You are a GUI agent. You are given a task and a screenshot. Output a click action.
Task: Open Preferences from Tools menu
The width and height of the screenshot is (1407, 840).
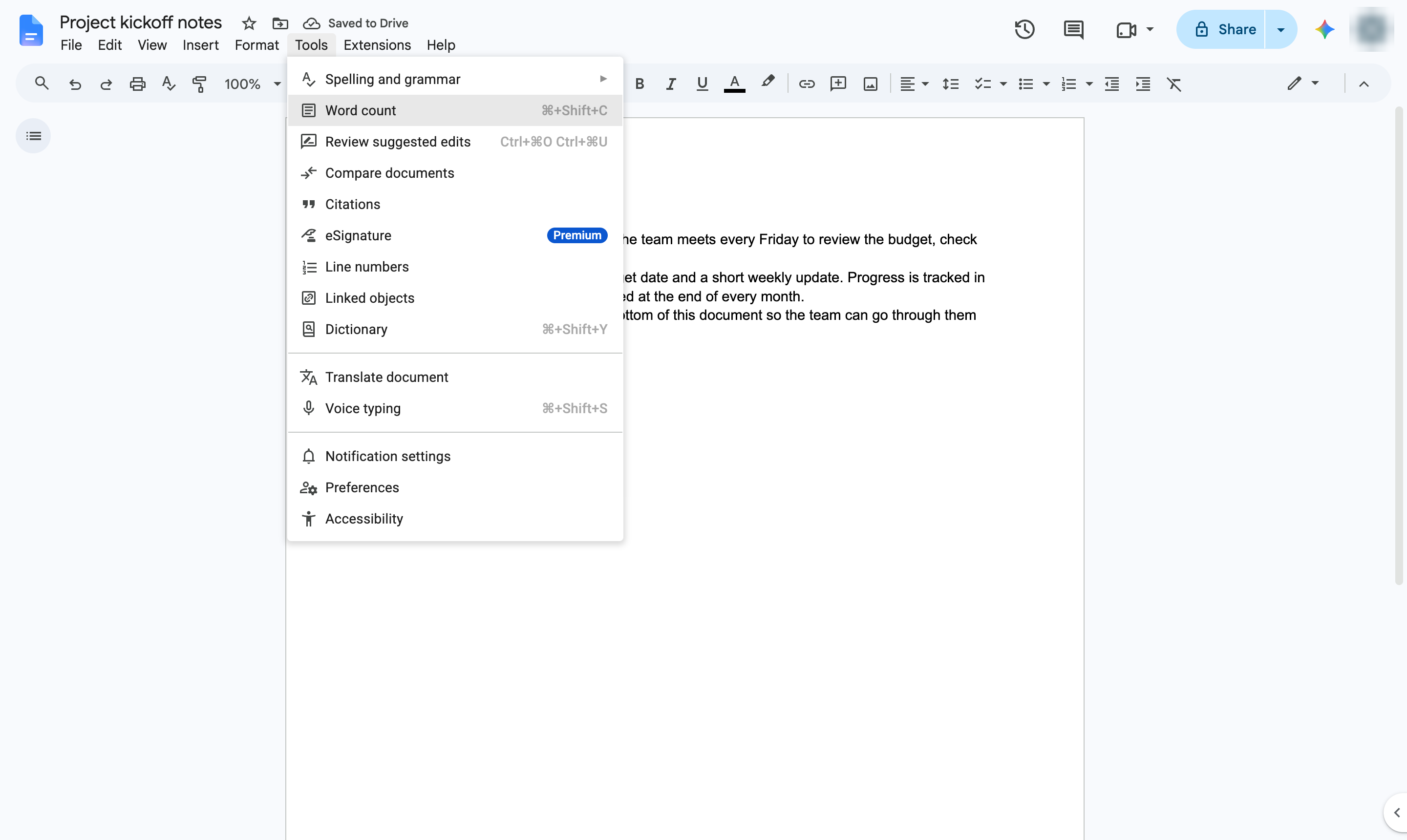455,487
